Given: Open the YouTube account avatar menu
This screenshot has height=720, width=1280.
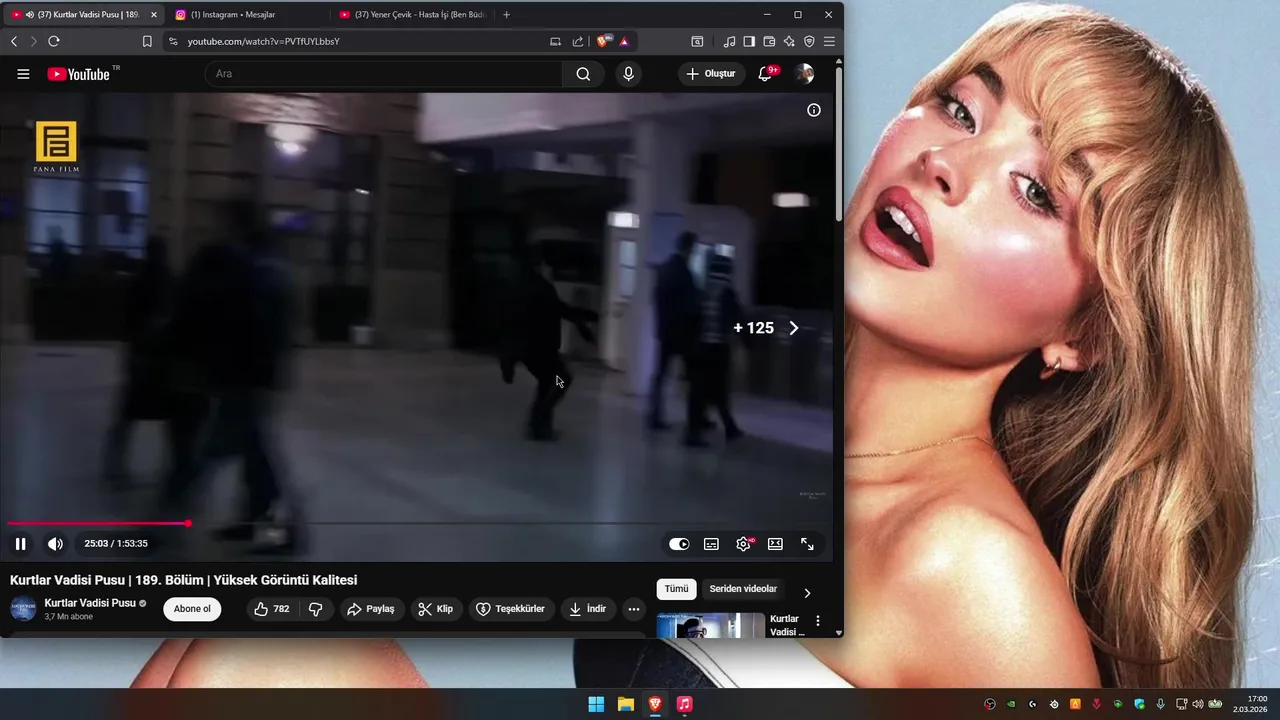Looking at the screenshot, I should 804,74.
